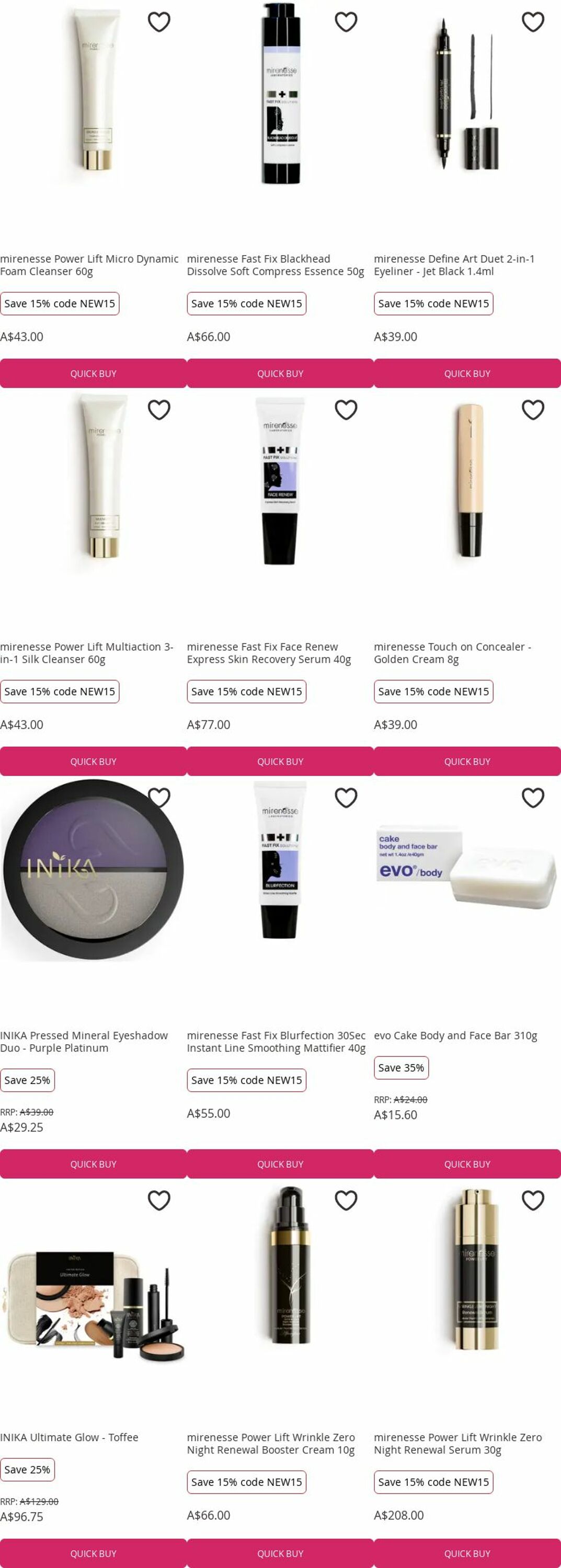The height and width of the screenshot is (1568, 561).
Task: Favorite the Power Lift Micro Dynamic Foam Cleanser
Action: [x=159, y=22]
